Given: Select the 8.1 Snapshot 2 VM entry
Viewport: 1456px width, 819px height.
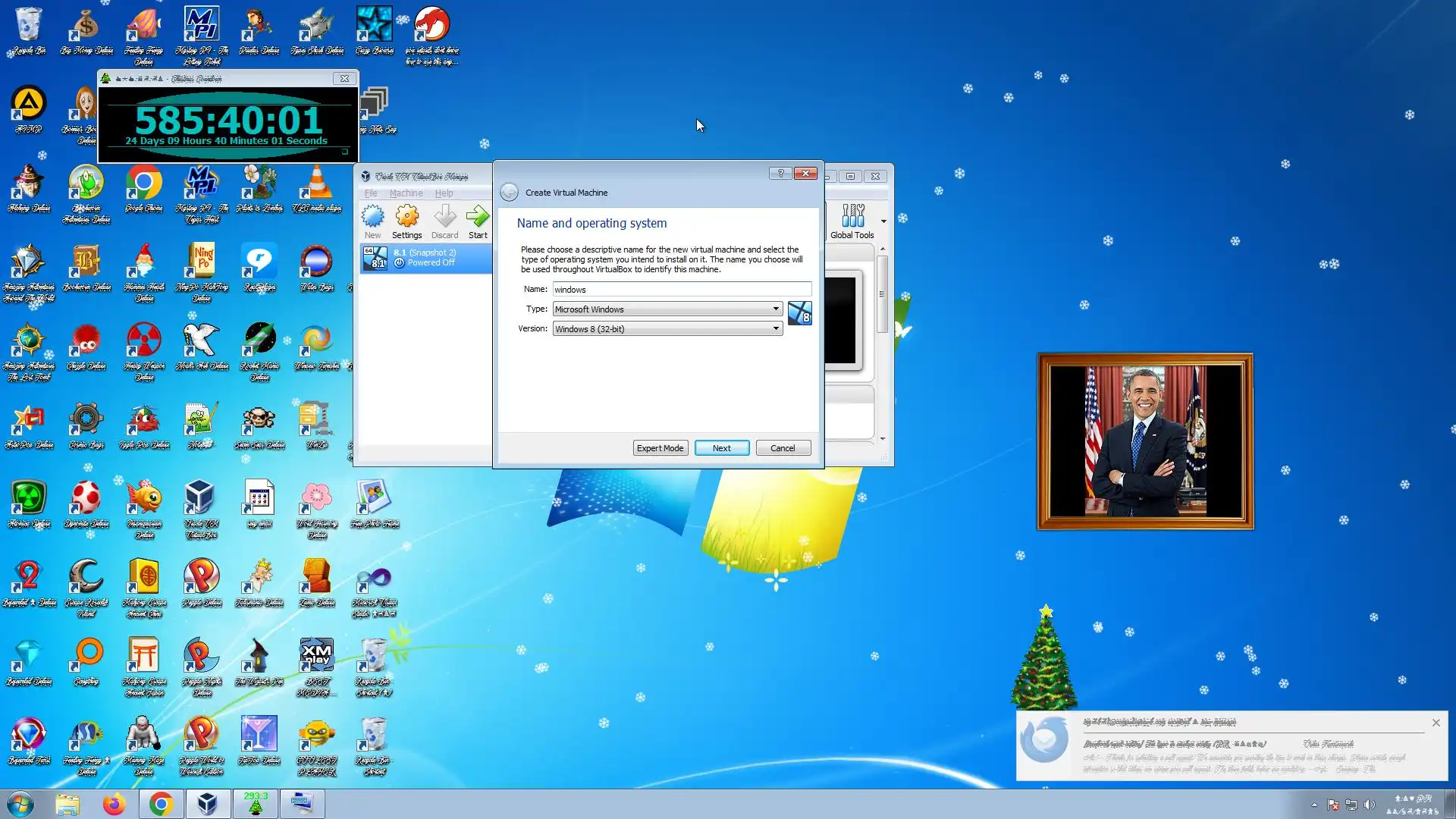Looking at the screenshot, I should (x=425, y=258).
